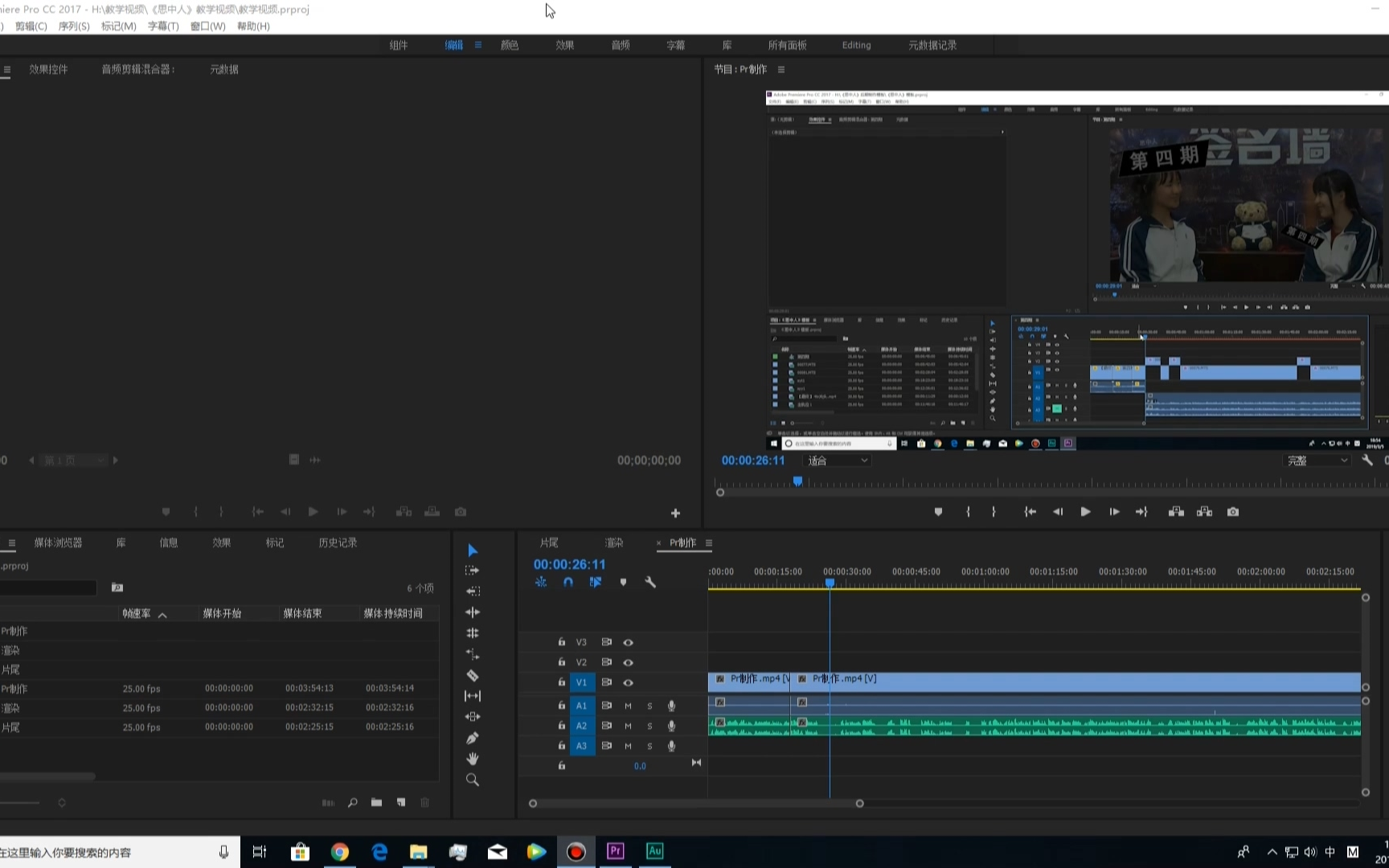The width and height of the screenshot is (1389, 868).
Task: Add marker in program monitor
Action: click(x=938, y=512)
